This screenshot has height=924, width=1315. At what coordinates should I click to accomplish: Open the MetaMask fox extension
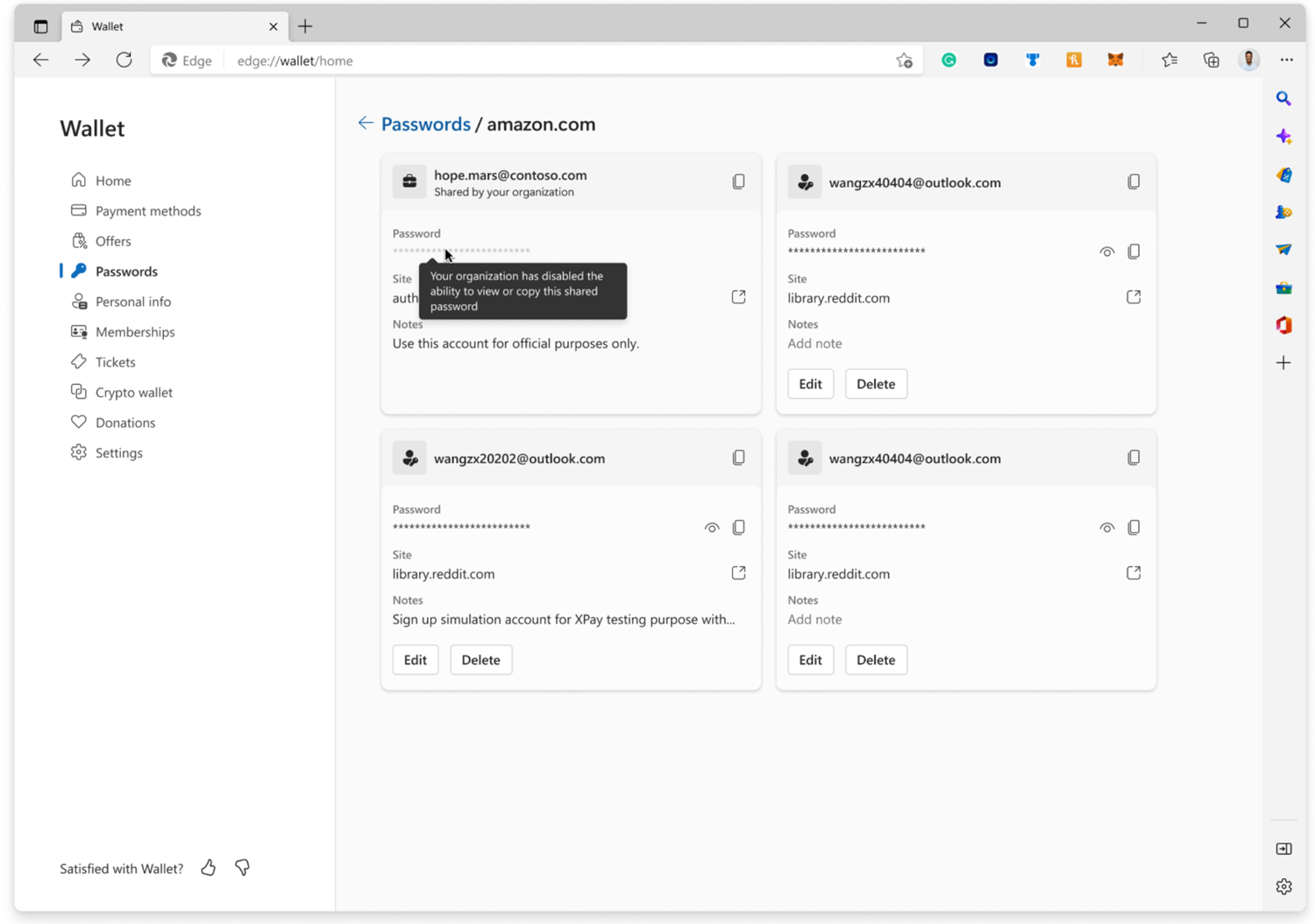coord(1115,60)
